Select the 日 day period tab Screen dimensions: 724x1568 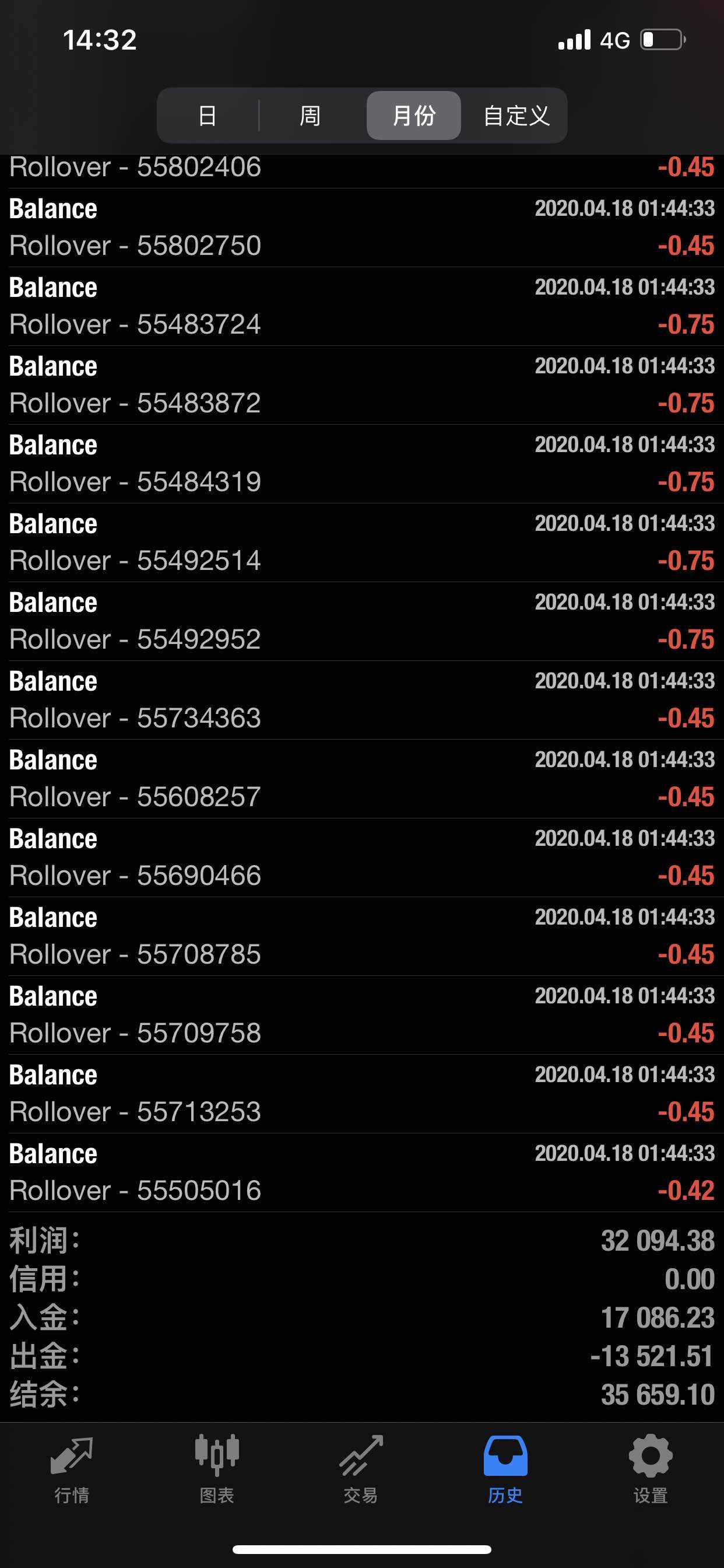pos(208,116)
